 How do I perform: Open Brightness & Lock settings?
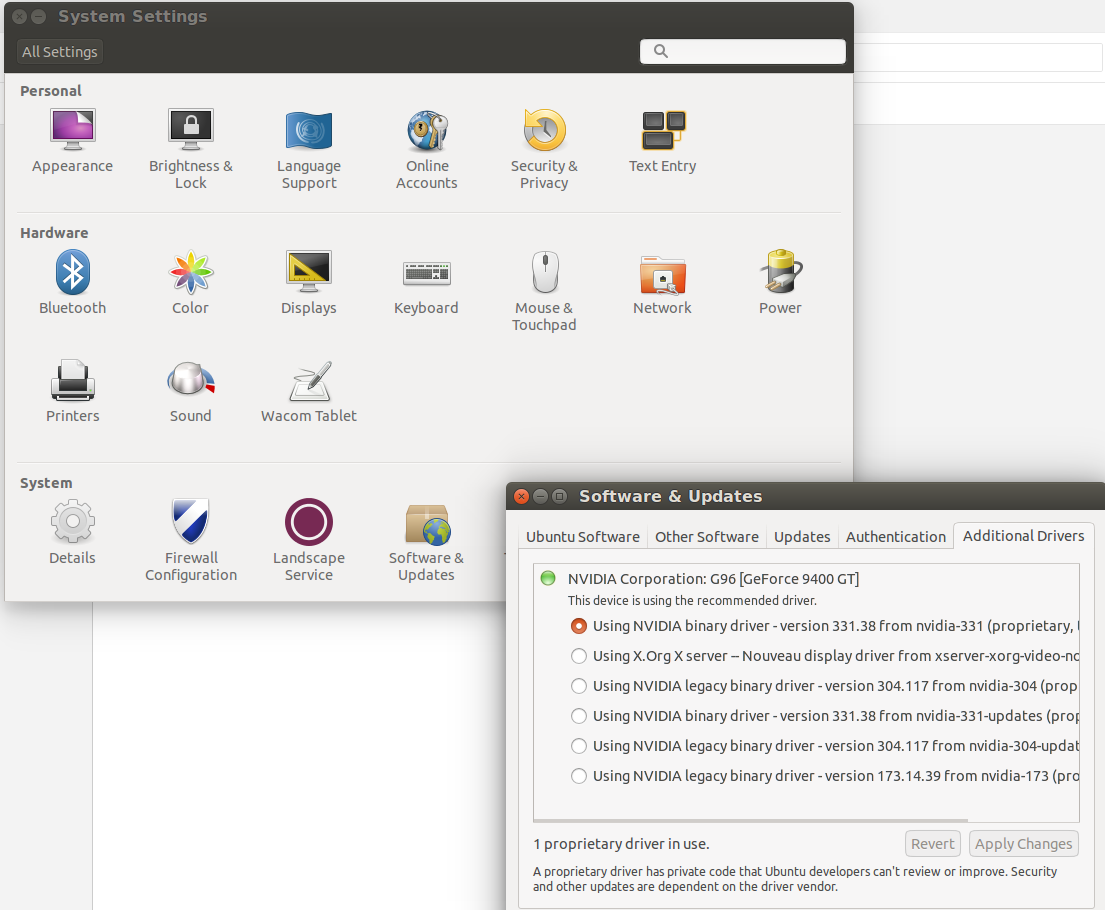coord(190,149)
